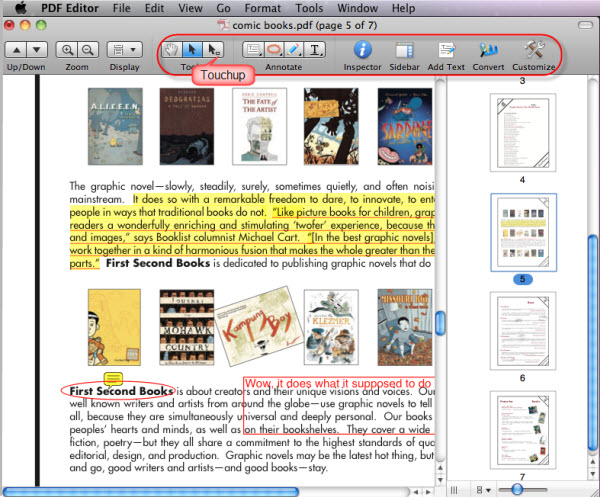Go to next page with Down arrow
The width and height of the screenshot is (600, 497).
37,50
